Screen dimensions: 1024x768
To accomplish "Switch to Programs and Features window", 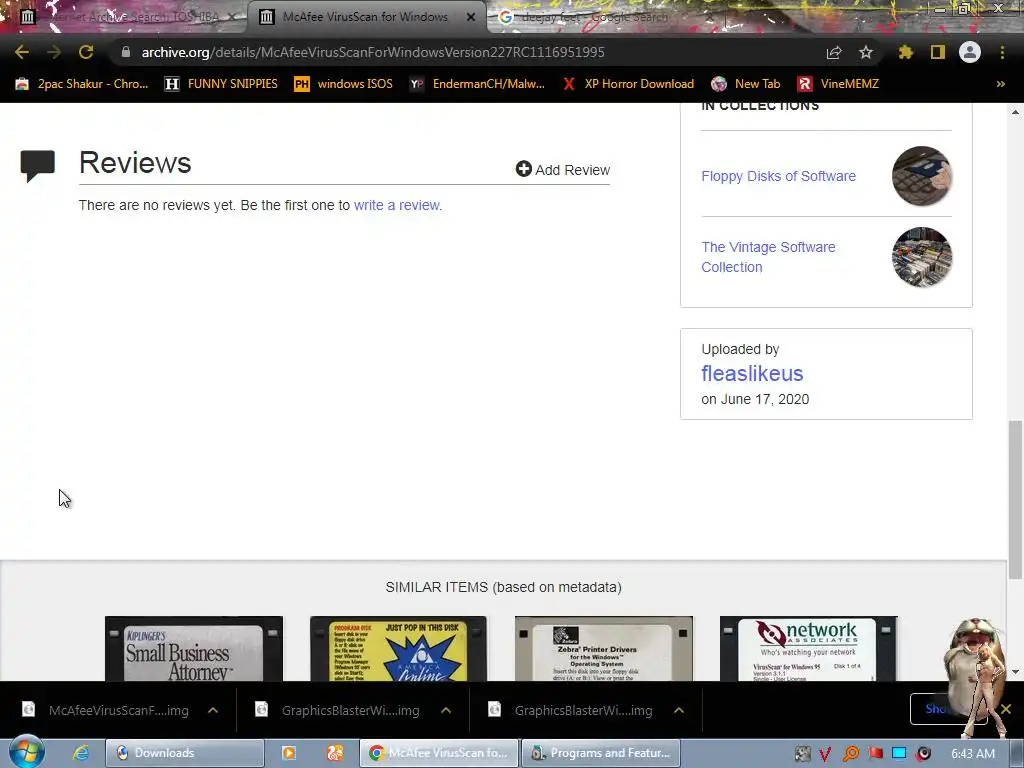I will pos(601,753).
